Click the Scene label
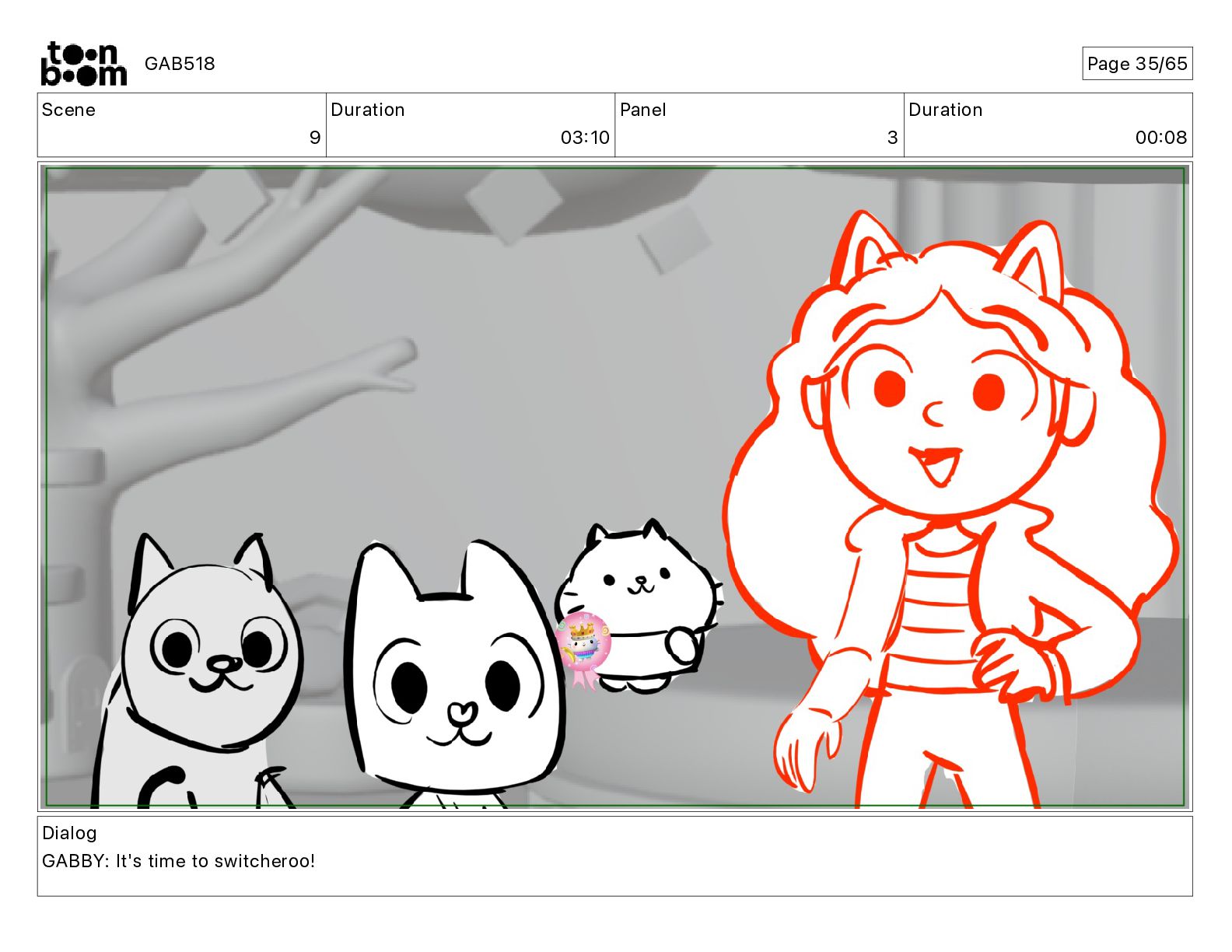Viewport: 1232px width, 952px height. [x=68, y=110]
